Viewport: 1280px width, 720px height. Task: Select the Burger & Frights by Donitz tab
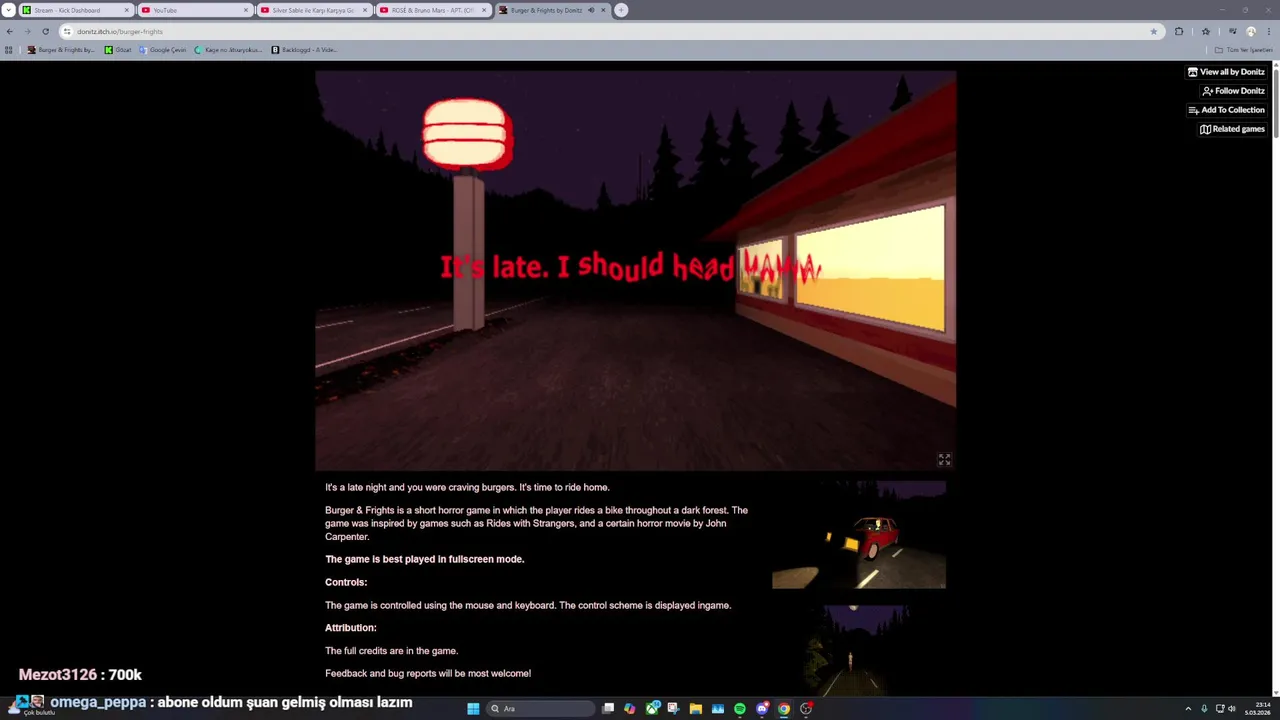[x=552, y=10]
